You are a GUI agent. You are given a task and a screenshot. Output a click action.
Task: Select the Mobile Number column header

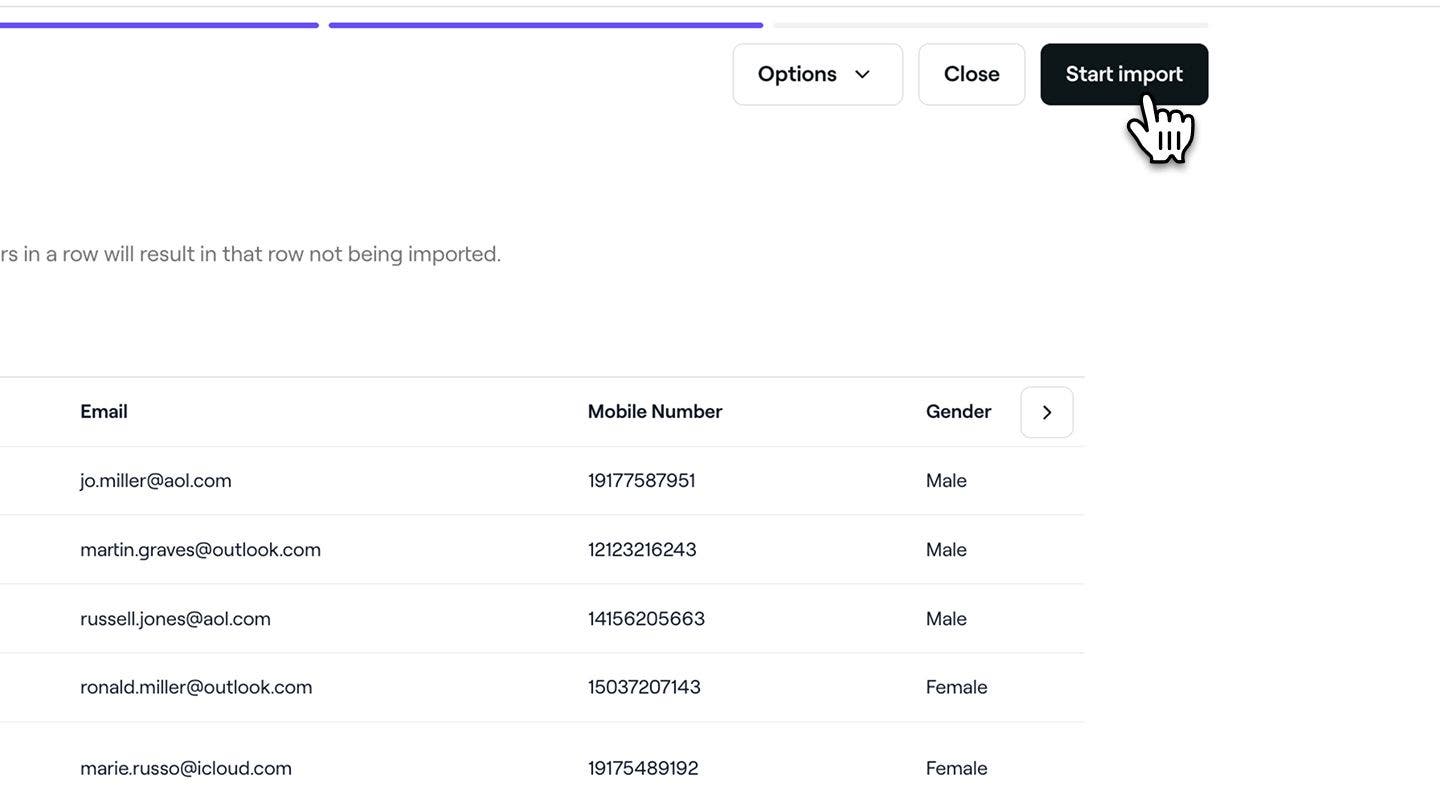(655, 412)
